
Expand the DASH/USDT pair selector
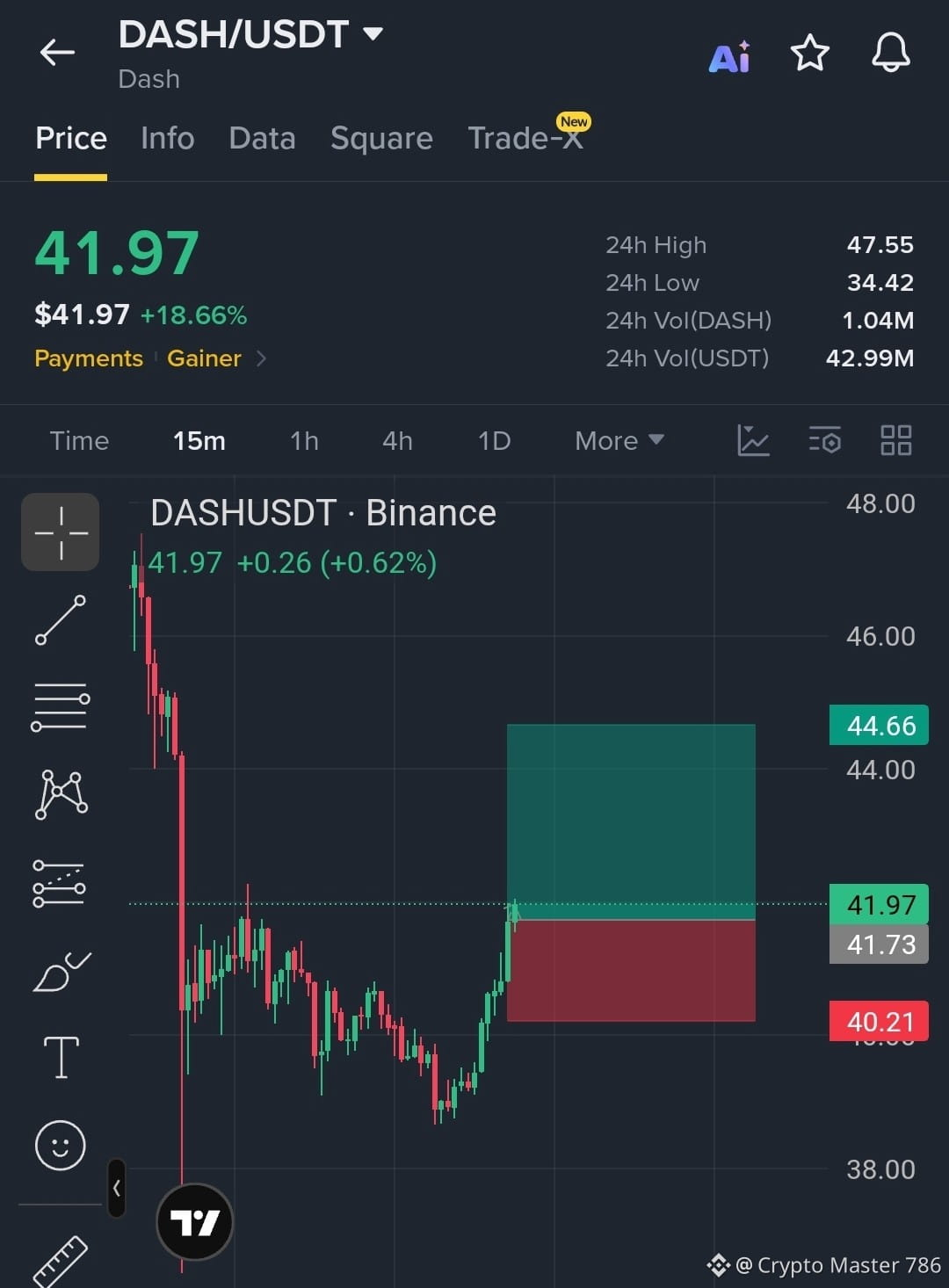[373, 34]
